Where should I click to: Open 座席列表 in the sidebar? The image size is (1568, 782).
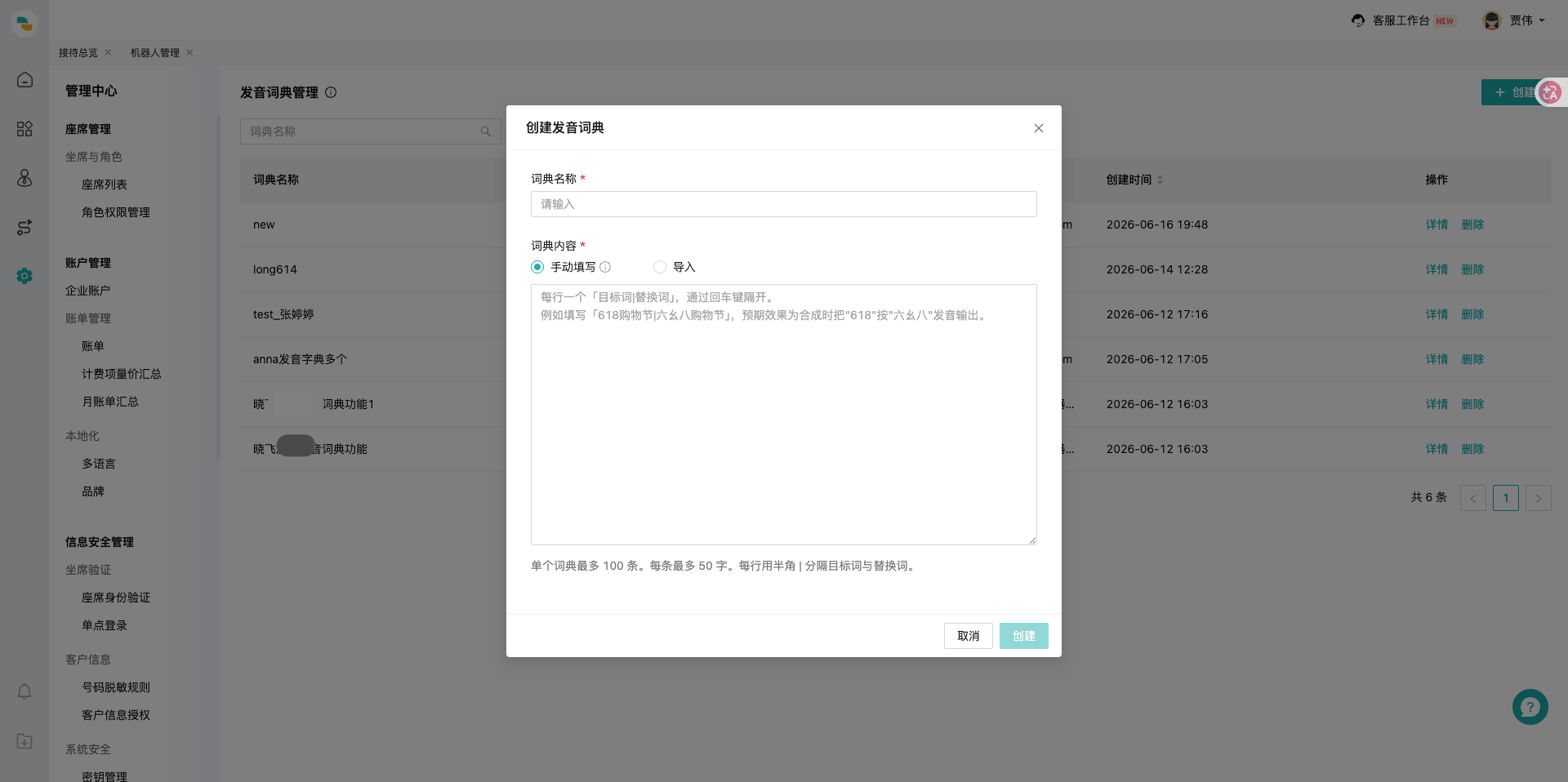(x=105, y=184)
